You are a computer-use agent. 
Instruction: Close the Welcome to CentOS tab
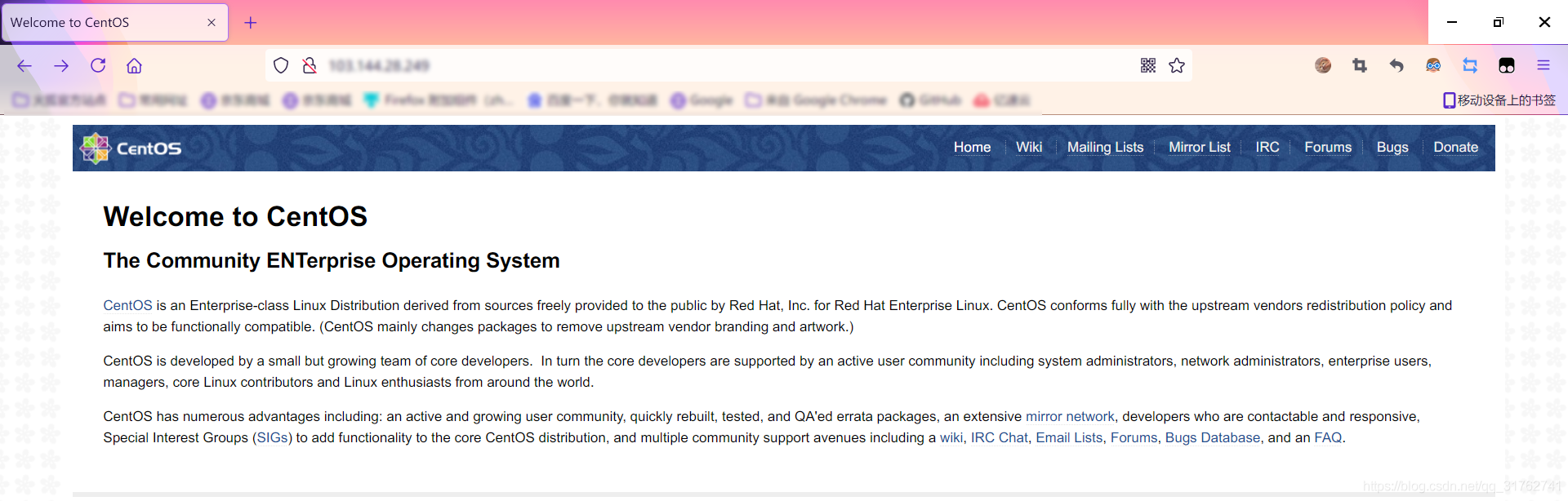point(212,23)
